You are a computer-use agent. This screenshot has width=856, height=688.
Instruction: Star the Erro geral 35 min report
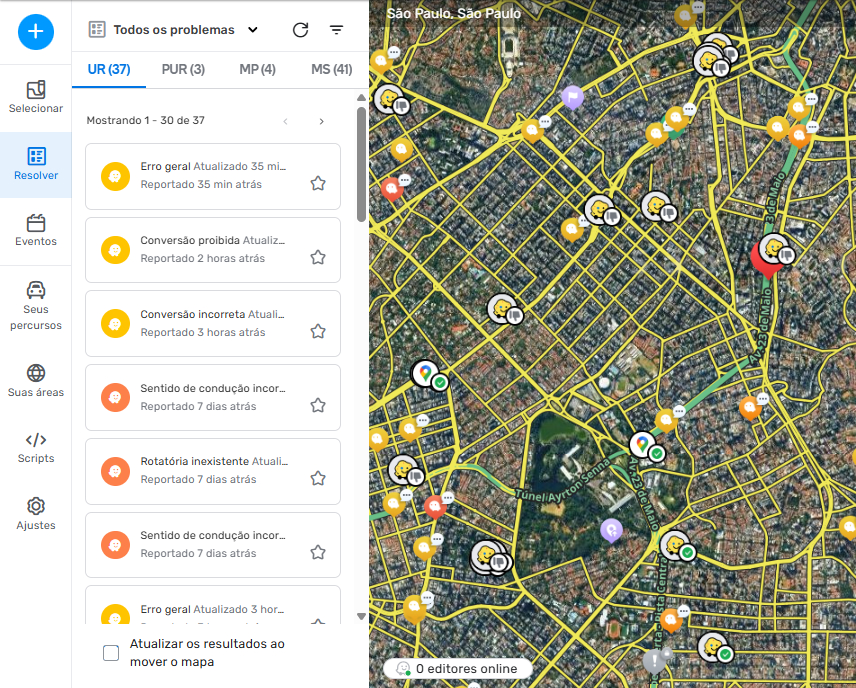[318, 183]
